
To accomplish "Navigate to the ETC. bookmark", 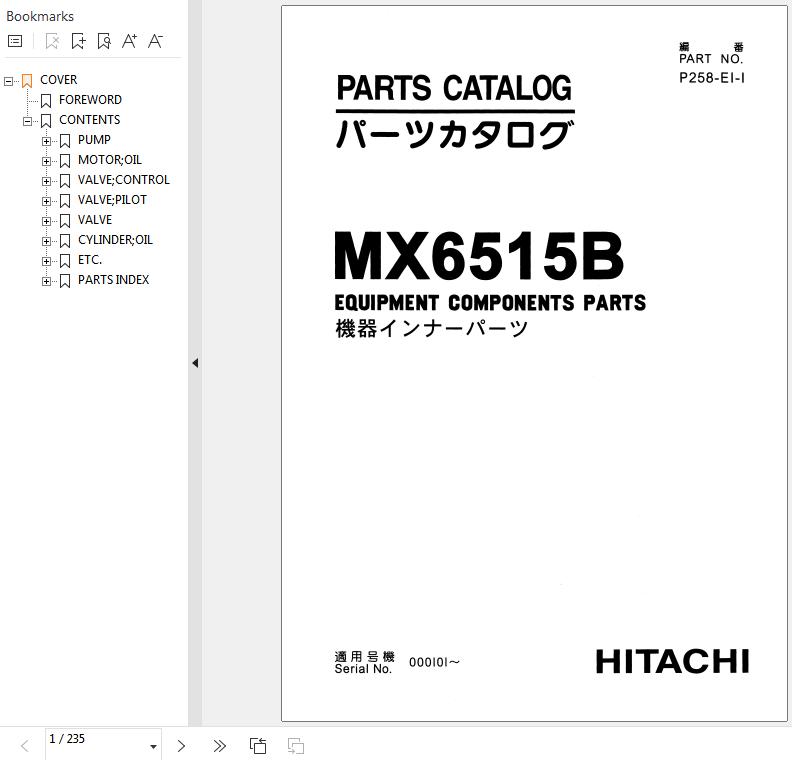I will tap(90, 260).
